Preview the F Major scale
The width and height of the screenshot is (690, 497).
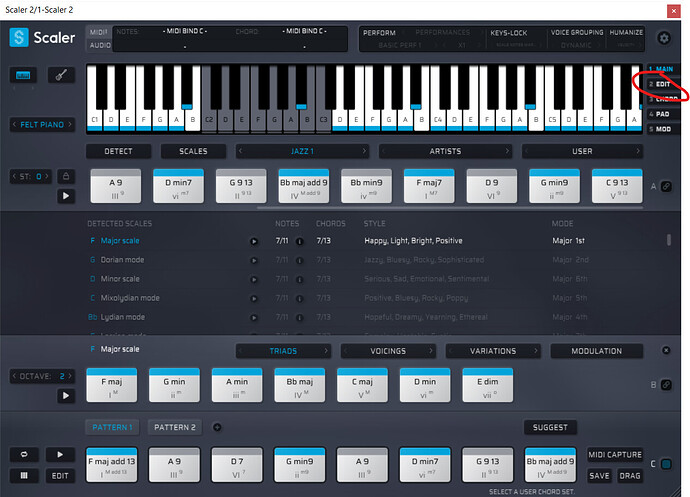[x=254, y=241]
